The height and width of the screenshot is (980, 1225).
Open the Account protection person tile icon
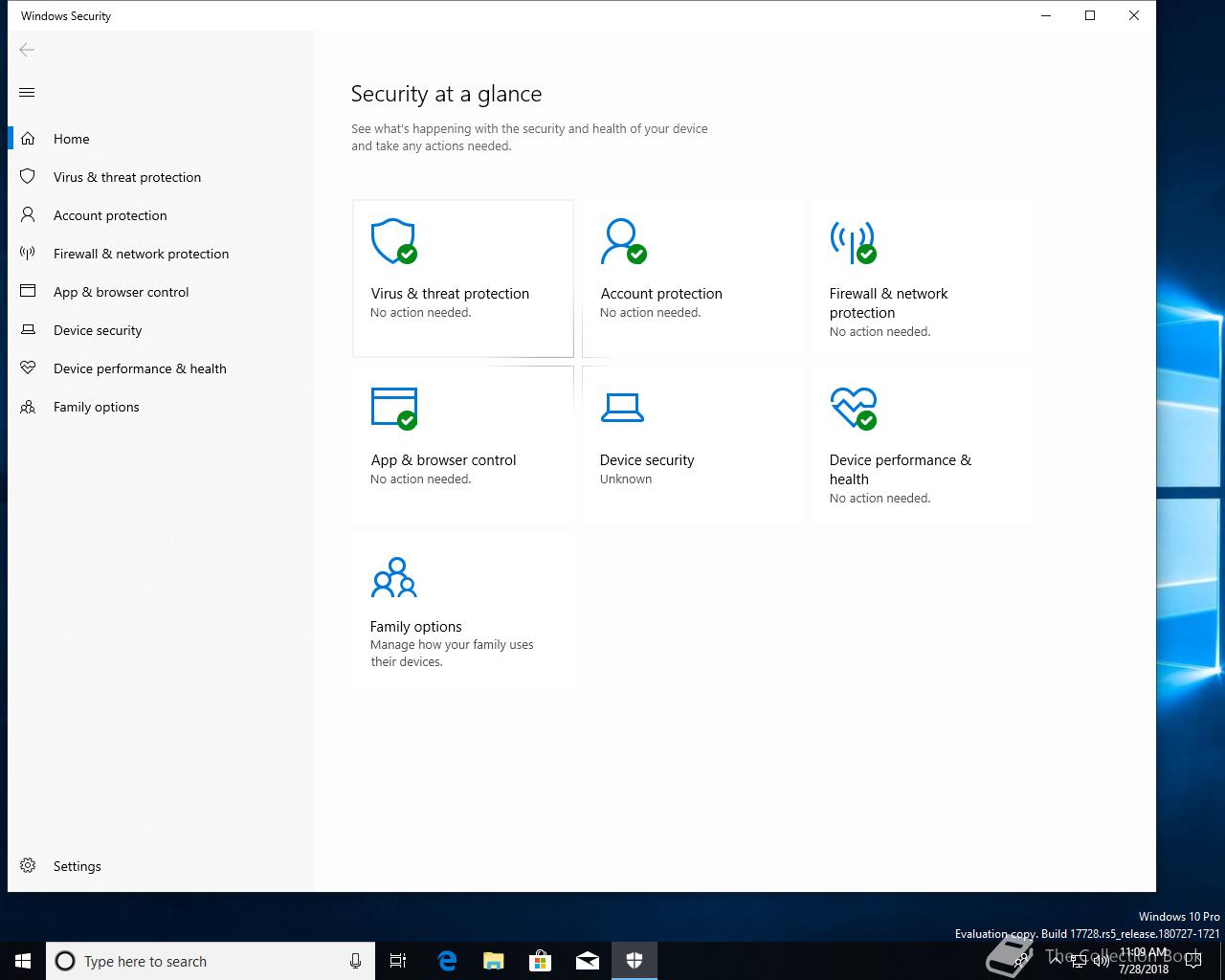tap(622, 241)
